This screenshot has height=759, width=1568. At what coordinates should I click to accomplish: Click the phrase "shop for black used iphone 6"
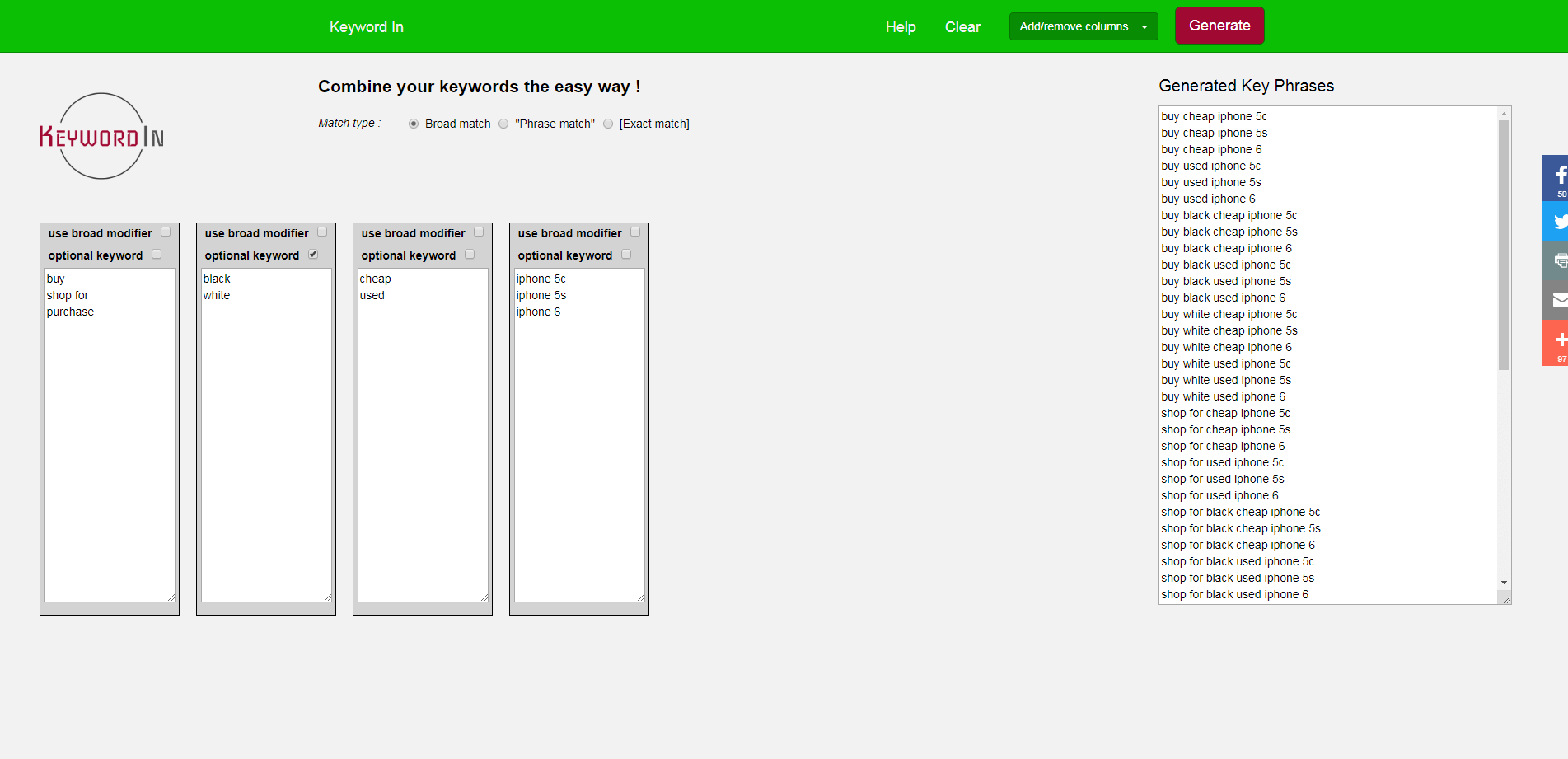click(x=1234, y=594)
